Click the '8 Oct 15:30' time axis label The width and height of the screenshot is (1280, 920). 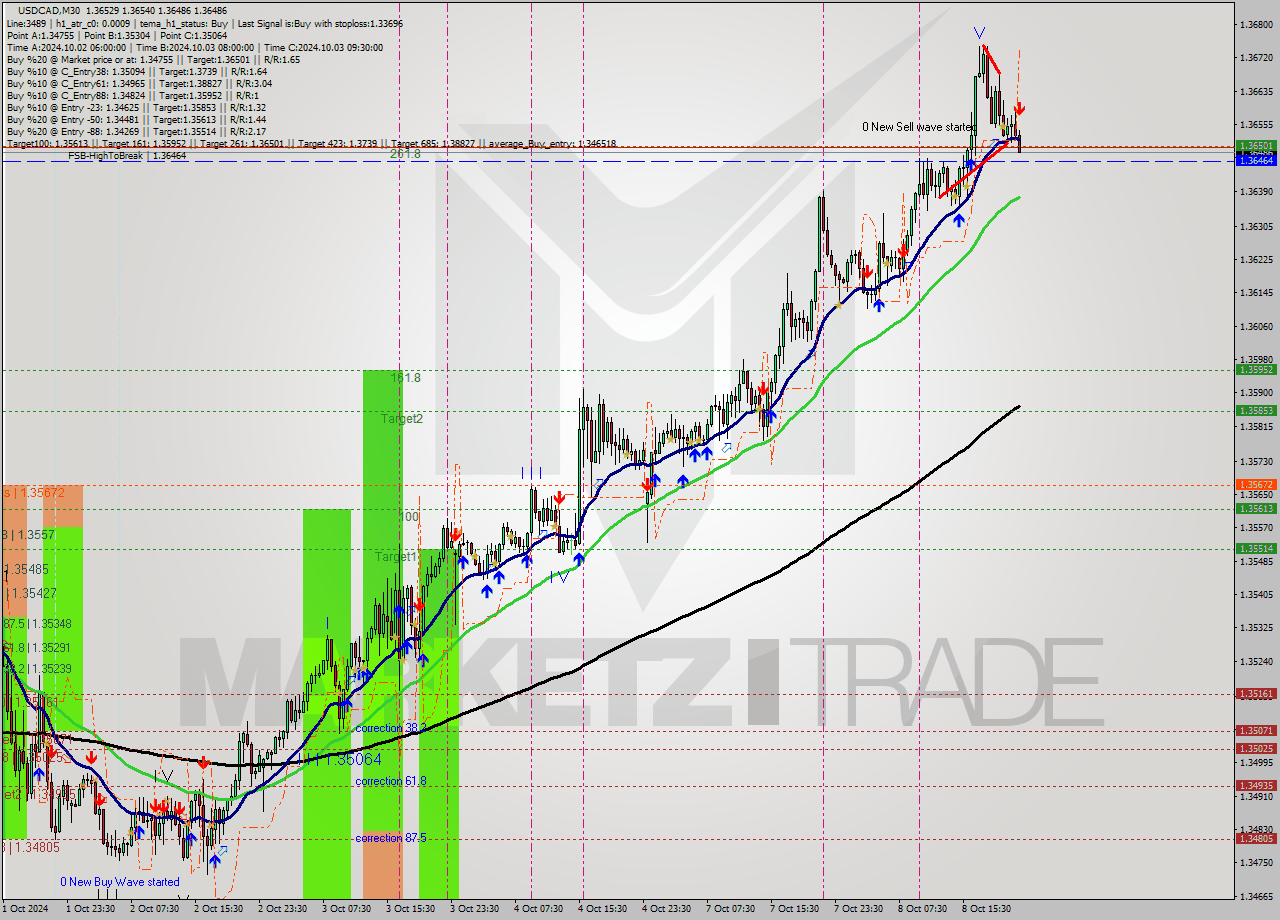(986, 909)
